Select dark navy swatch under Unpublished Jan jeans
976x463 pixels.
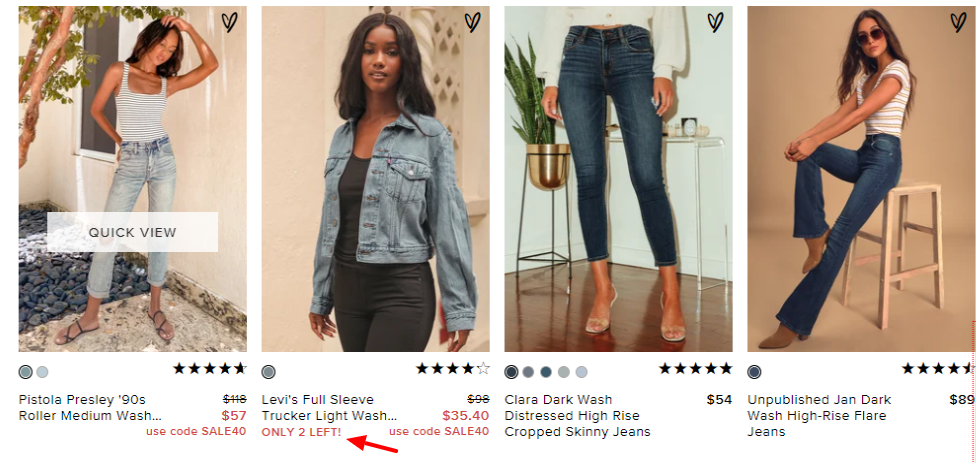(754, 372)
